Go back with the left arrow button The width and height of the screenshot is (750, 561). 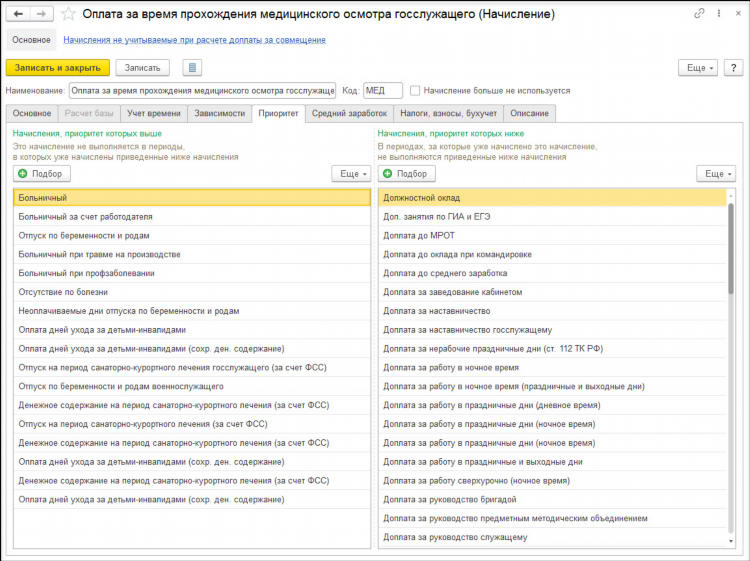pyautogui.click(x=18, y=14)
